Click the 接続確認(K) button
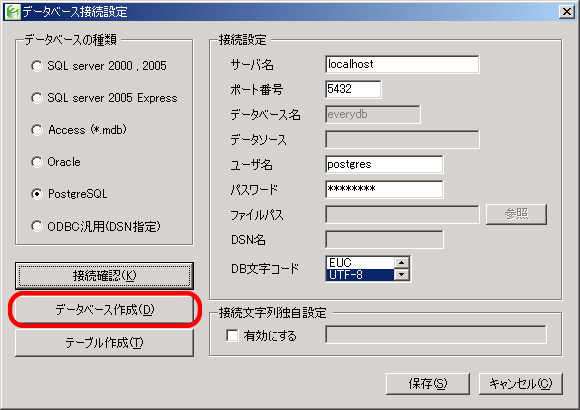Screen dimensions: 580x410 point(104,276)
